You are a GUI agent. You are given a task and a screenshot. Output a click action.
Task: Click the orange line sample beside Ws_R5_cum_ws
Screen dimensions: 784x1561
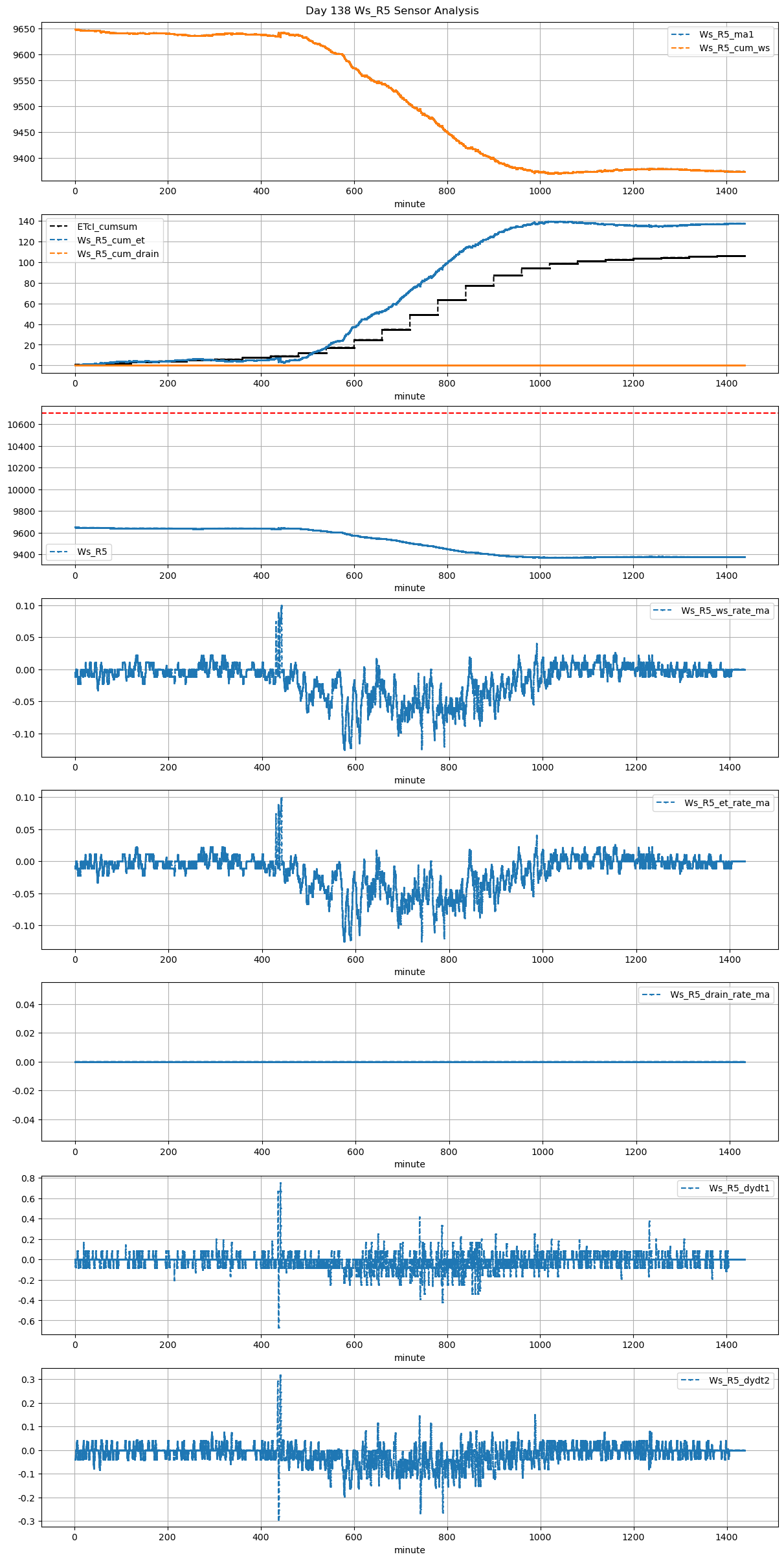[680, 49]
